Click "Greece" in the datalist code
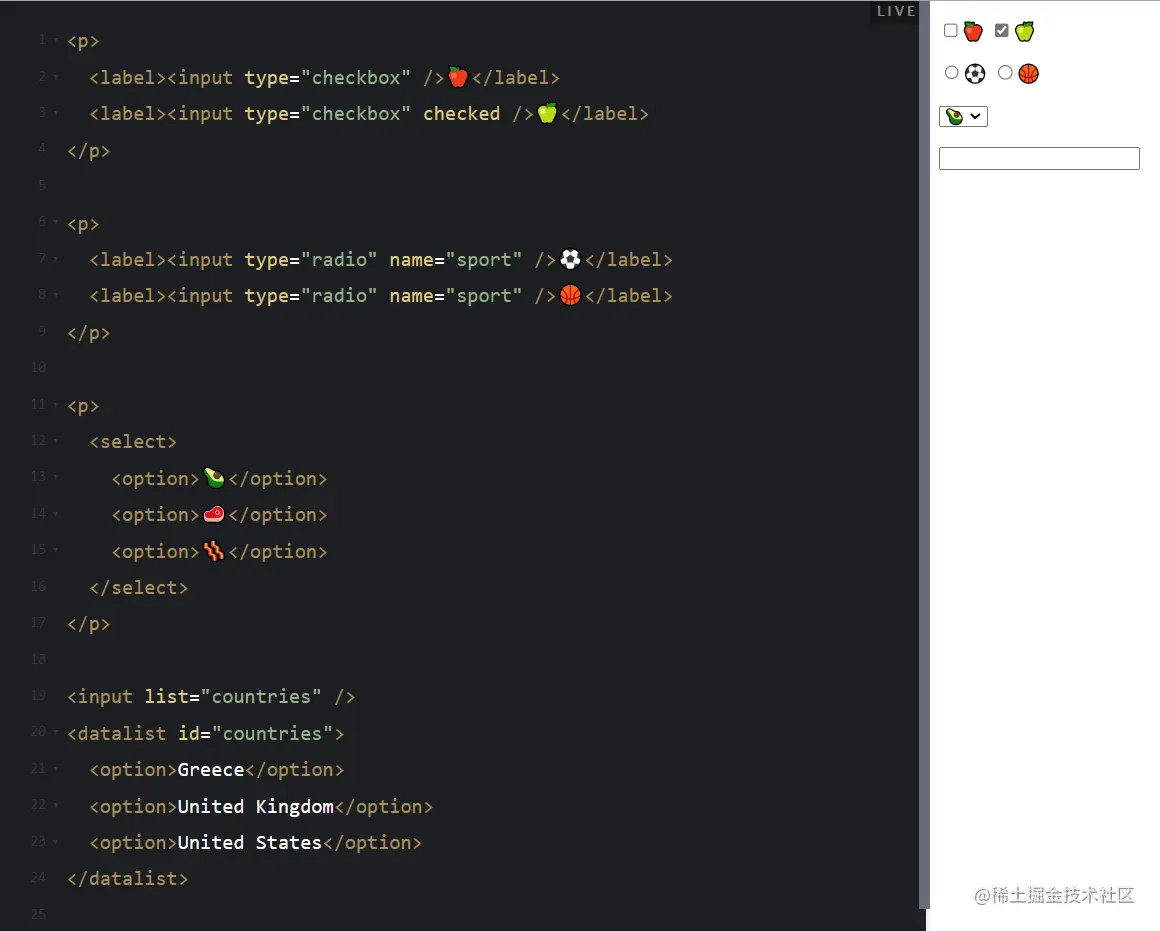1160x931 pixels. [211, 770]
